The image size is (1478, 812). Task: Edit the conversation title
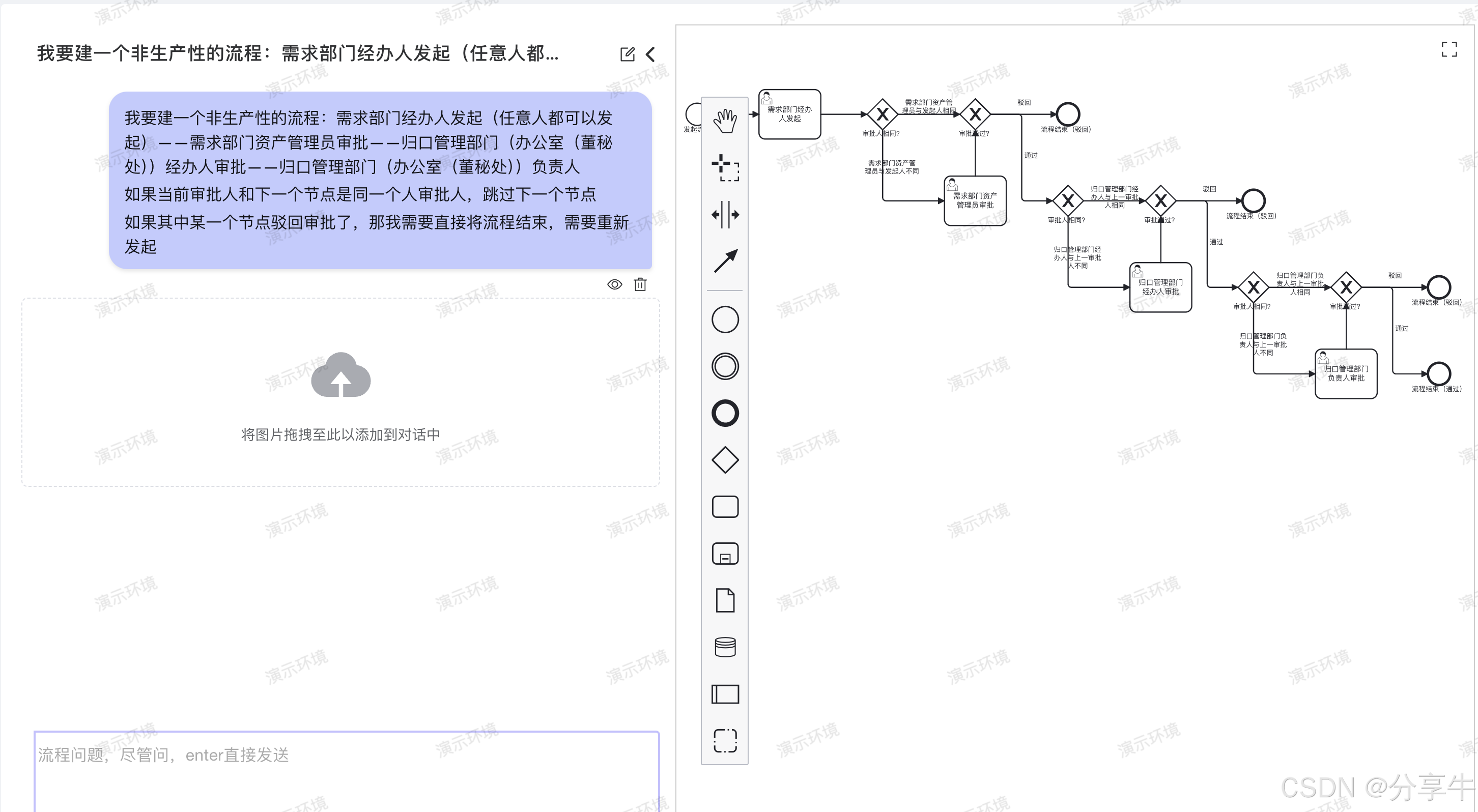tap(627, 54)
